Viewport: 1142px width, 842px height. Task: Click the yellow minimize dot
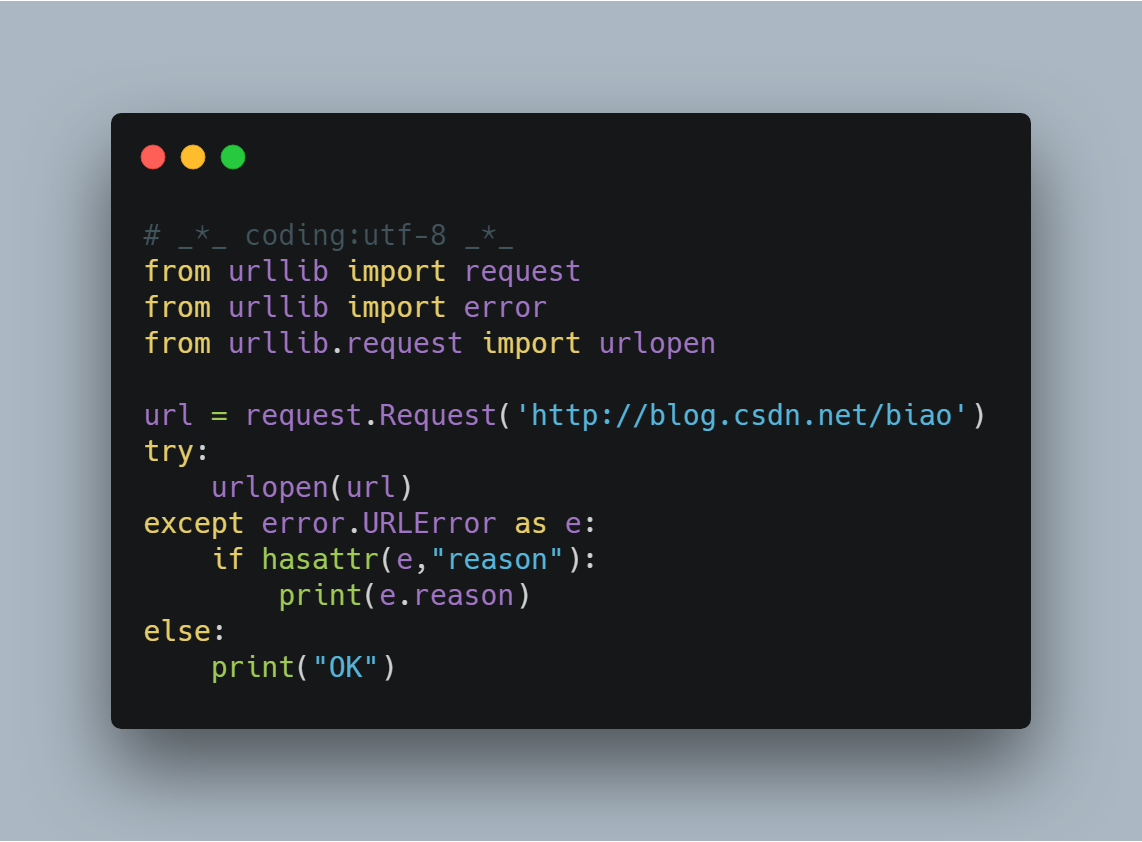(193, 157)
